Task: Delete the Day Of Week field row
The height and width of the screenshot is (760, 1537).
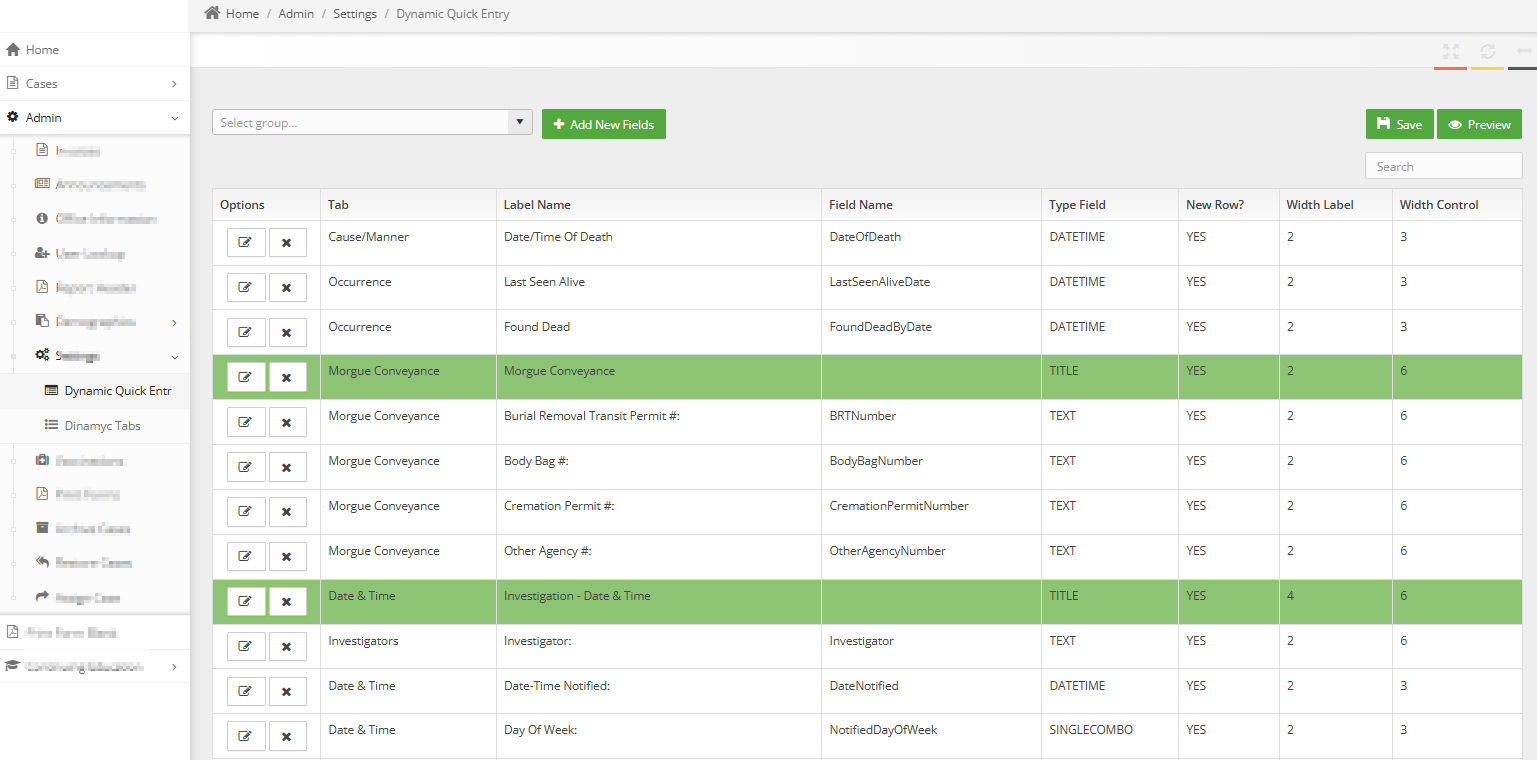Action: tap(288, 736)
